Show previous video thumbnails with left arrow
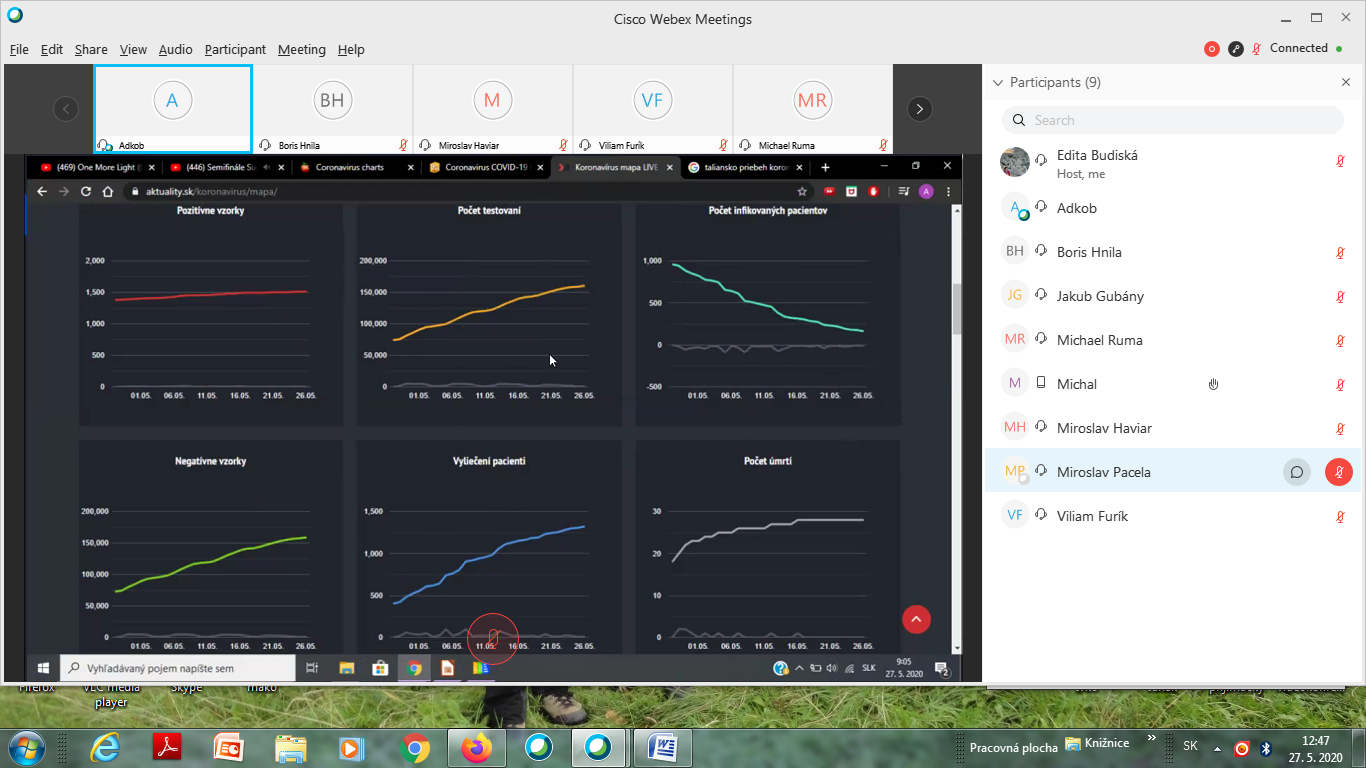The width and height of the screenshot is (1366, 768). point(66,109)
